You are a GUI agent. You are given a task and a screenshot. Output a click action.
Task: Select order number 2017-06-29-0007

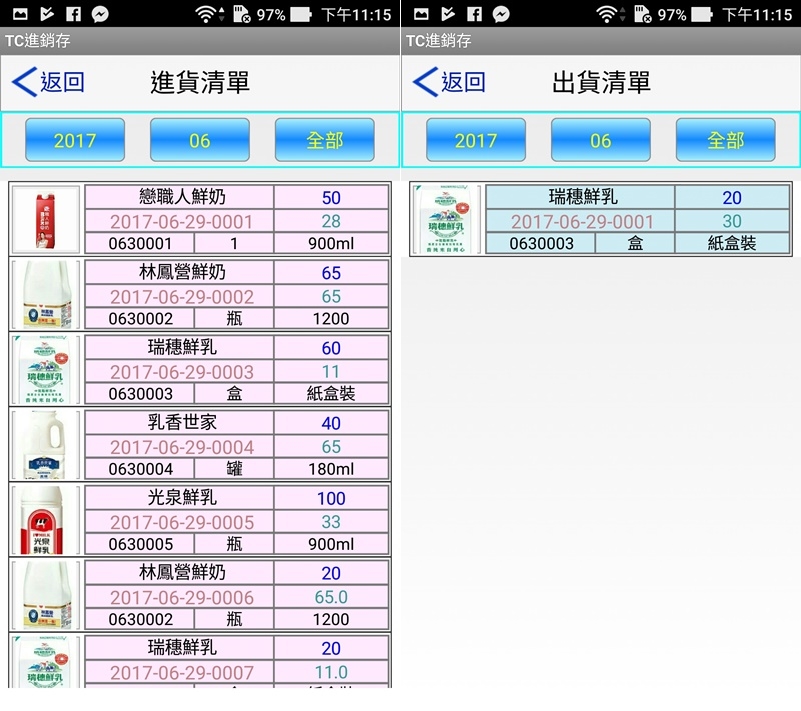[181, 672]
